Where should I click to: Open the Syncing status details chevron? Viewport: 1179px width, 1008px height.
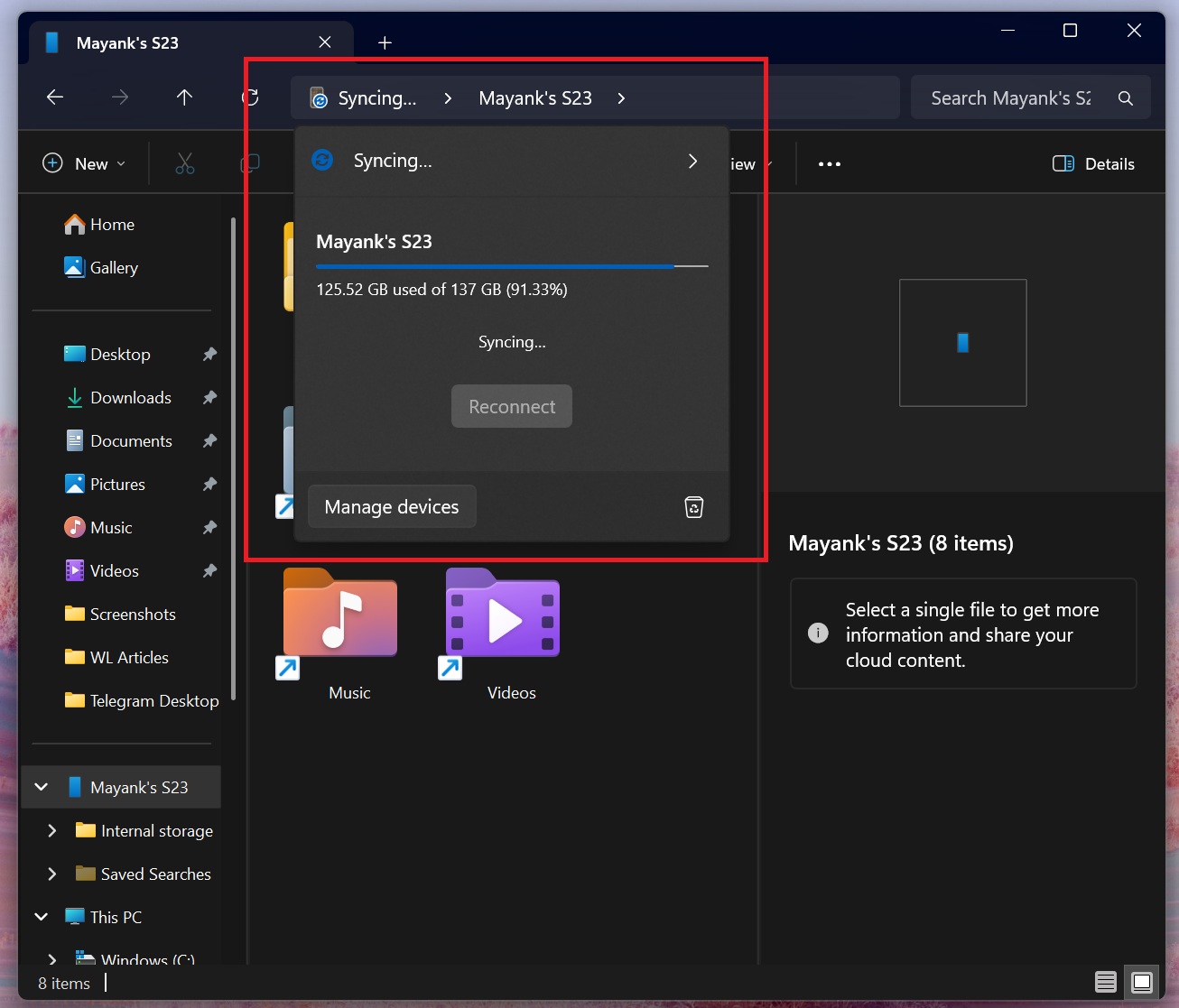(x=692, y=161)
